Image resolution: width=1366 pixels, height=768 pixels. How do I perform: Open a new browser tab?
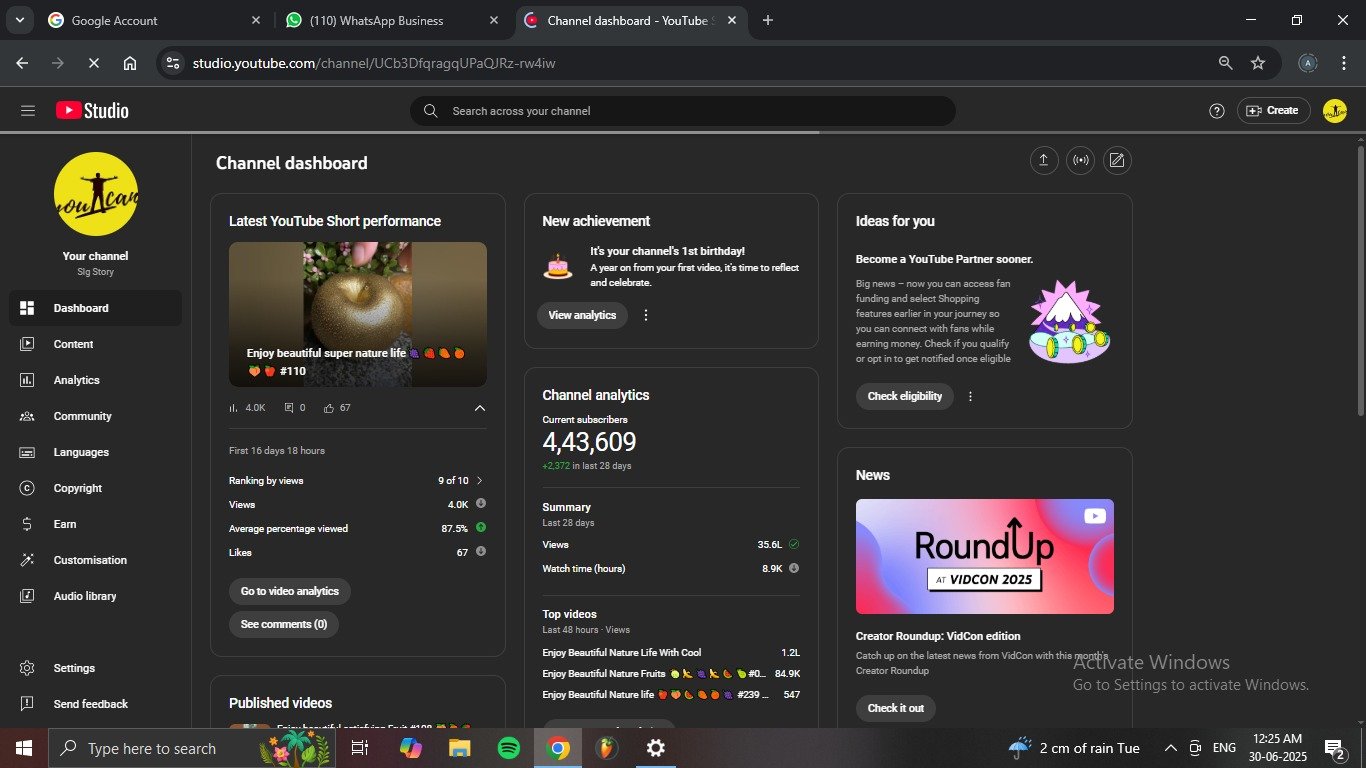point(768,20)
